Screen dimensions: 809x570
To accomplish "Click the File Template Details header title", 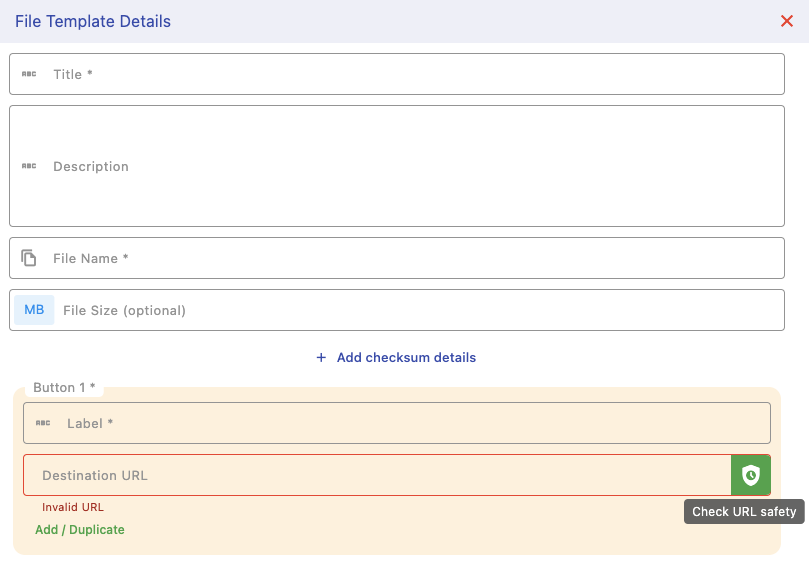I will [93, 21].
